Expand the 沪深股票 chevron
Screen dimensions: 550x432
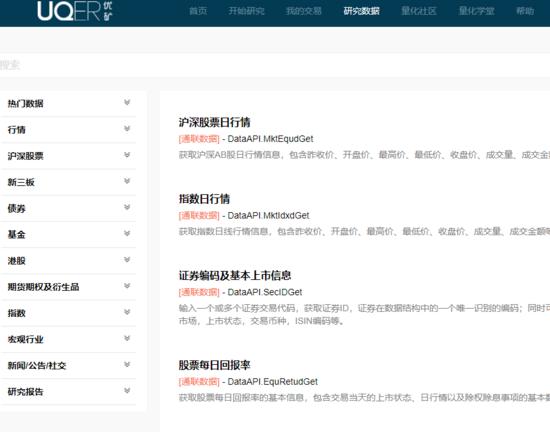(x=127, y=155)
